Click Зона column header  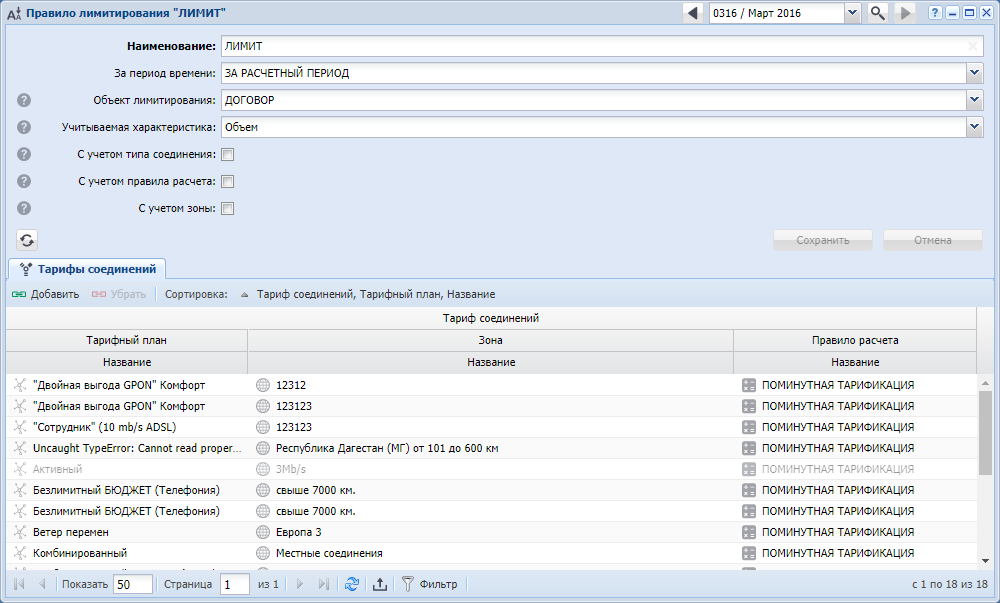pyautogui.click(x=490, y=340)
